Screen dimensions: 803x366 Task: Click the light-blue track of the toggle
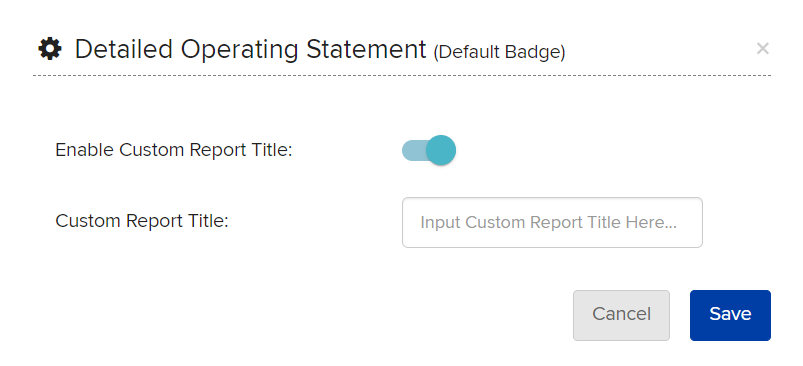[414, 150]
